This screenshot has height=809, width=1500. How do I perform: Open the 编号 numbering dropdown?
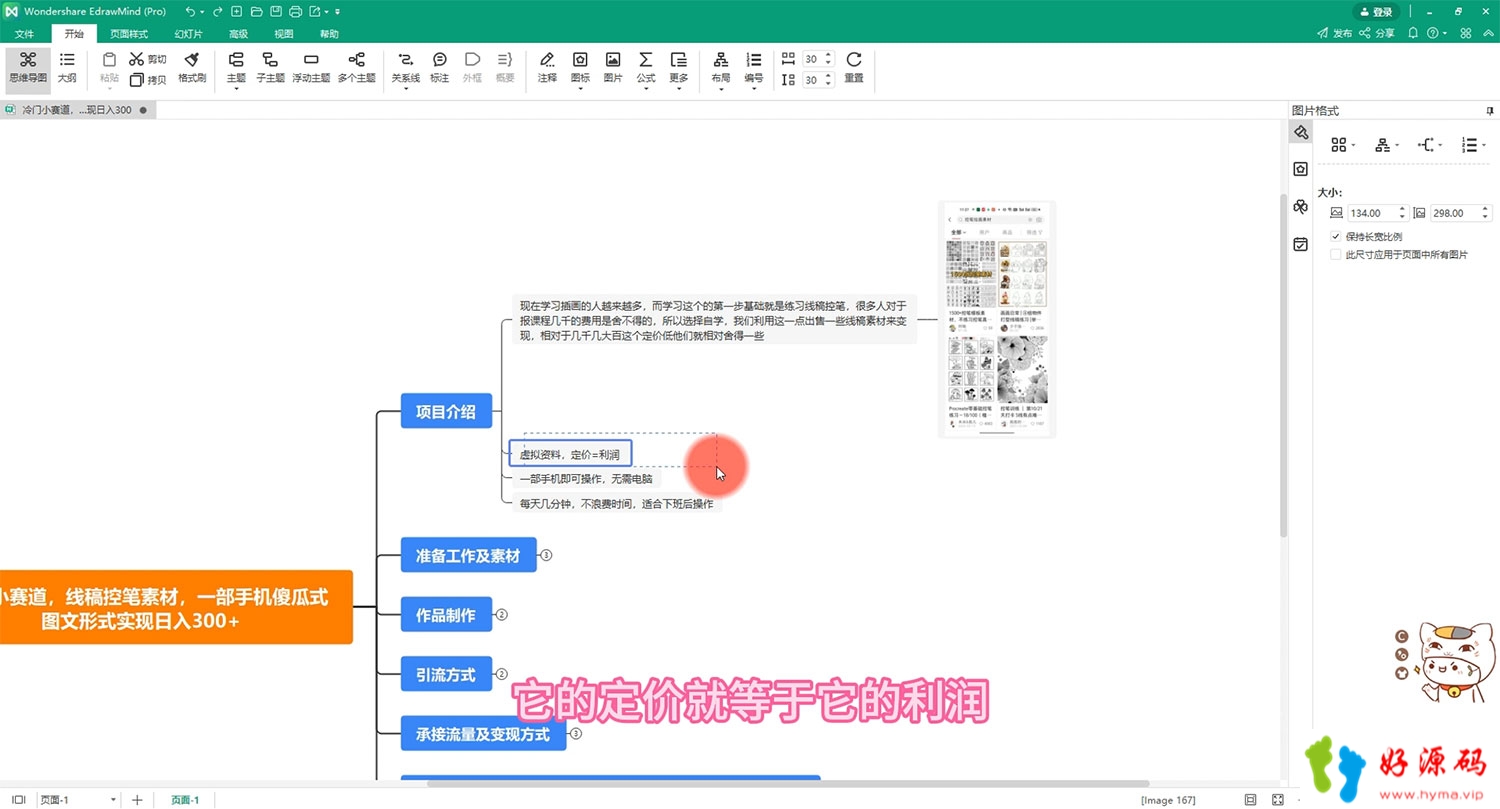pyautogui.click(x=754, y=89)
